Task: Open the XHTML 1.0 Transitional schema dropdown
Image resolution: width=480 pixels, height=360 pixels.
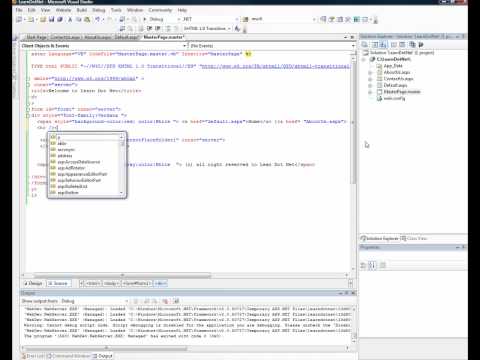Action: 207,28
